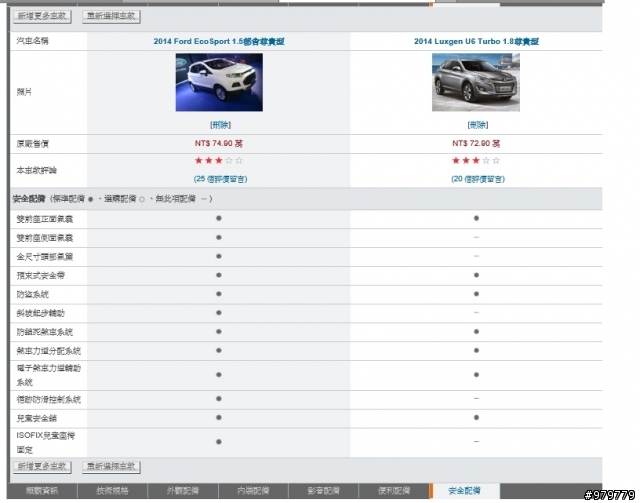Click the top 重新選擇車款 button

pyautogui.click(x=111, y=16)
